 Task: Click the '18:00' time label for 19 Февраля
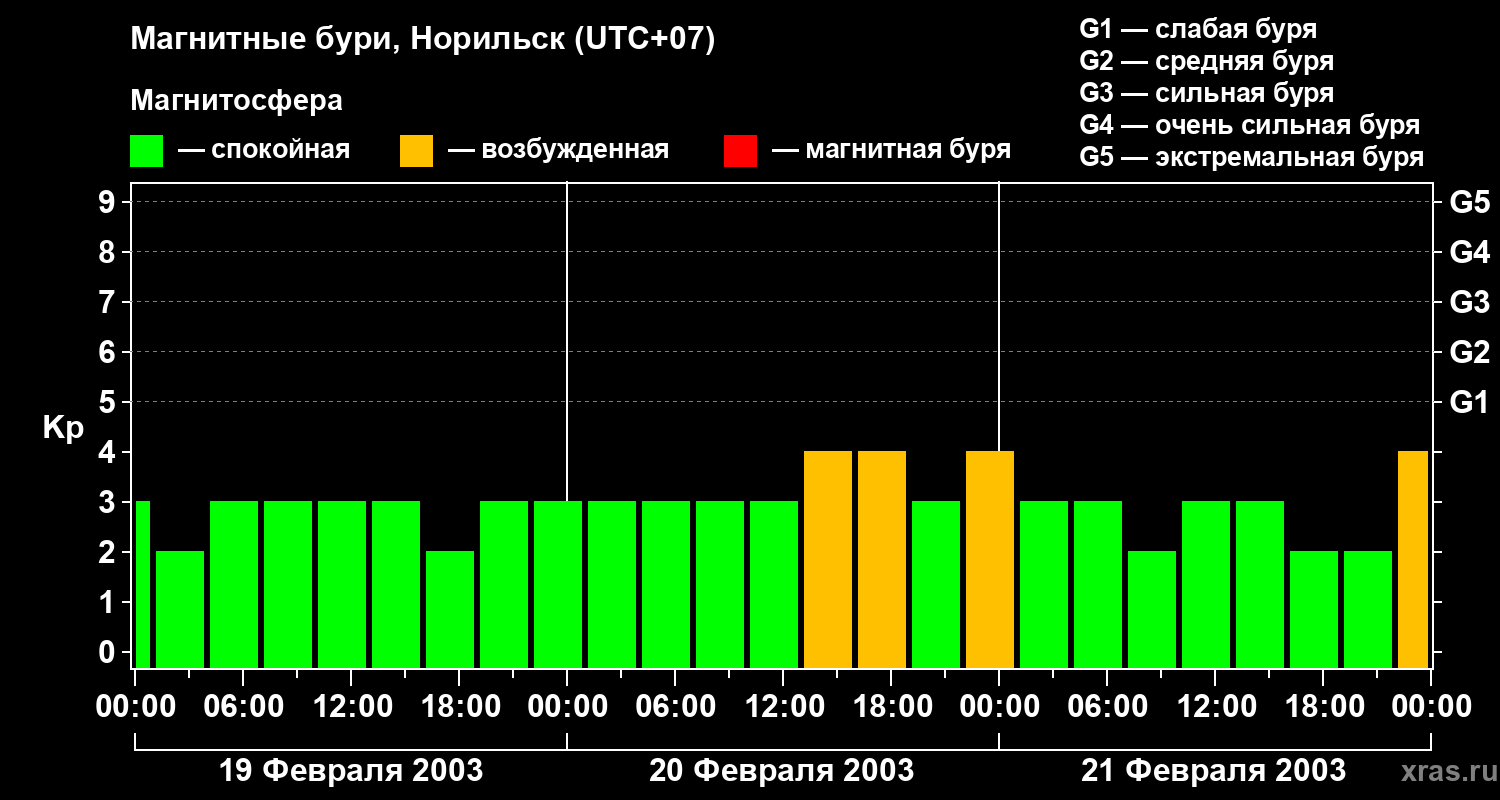click(x=459, y=707)
